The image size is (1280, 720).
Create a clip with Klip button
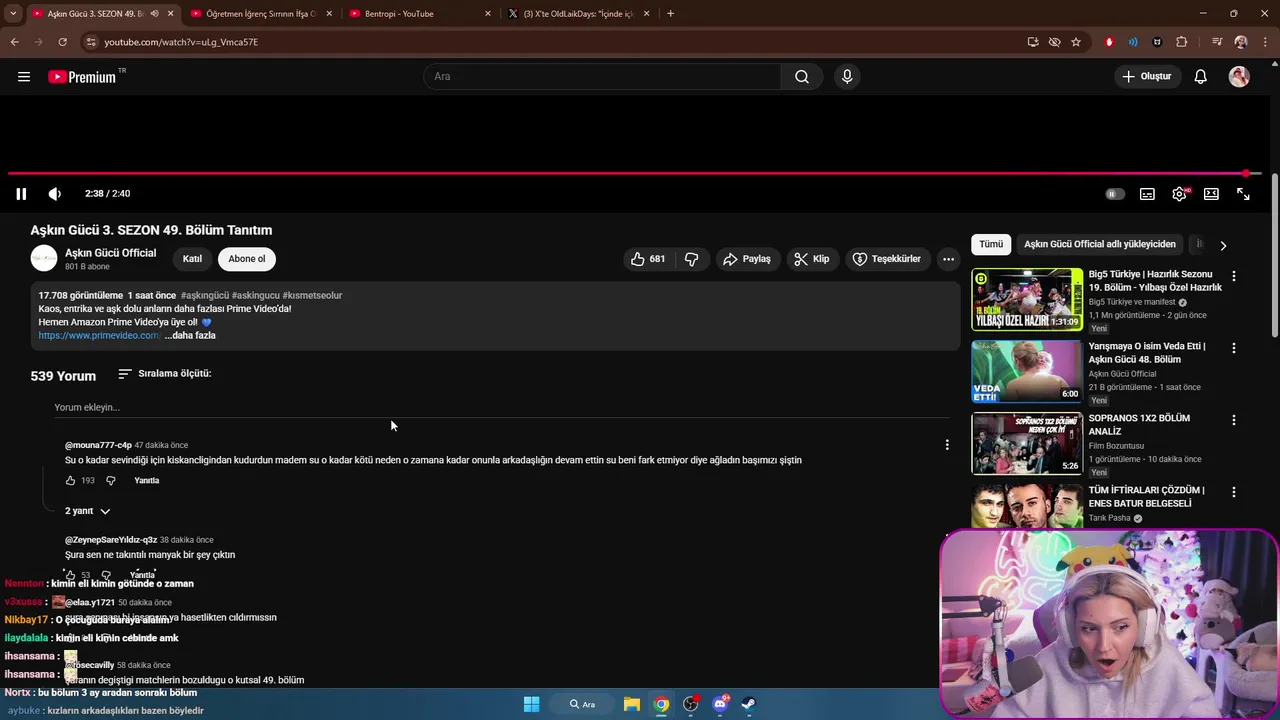pos(812,259)
